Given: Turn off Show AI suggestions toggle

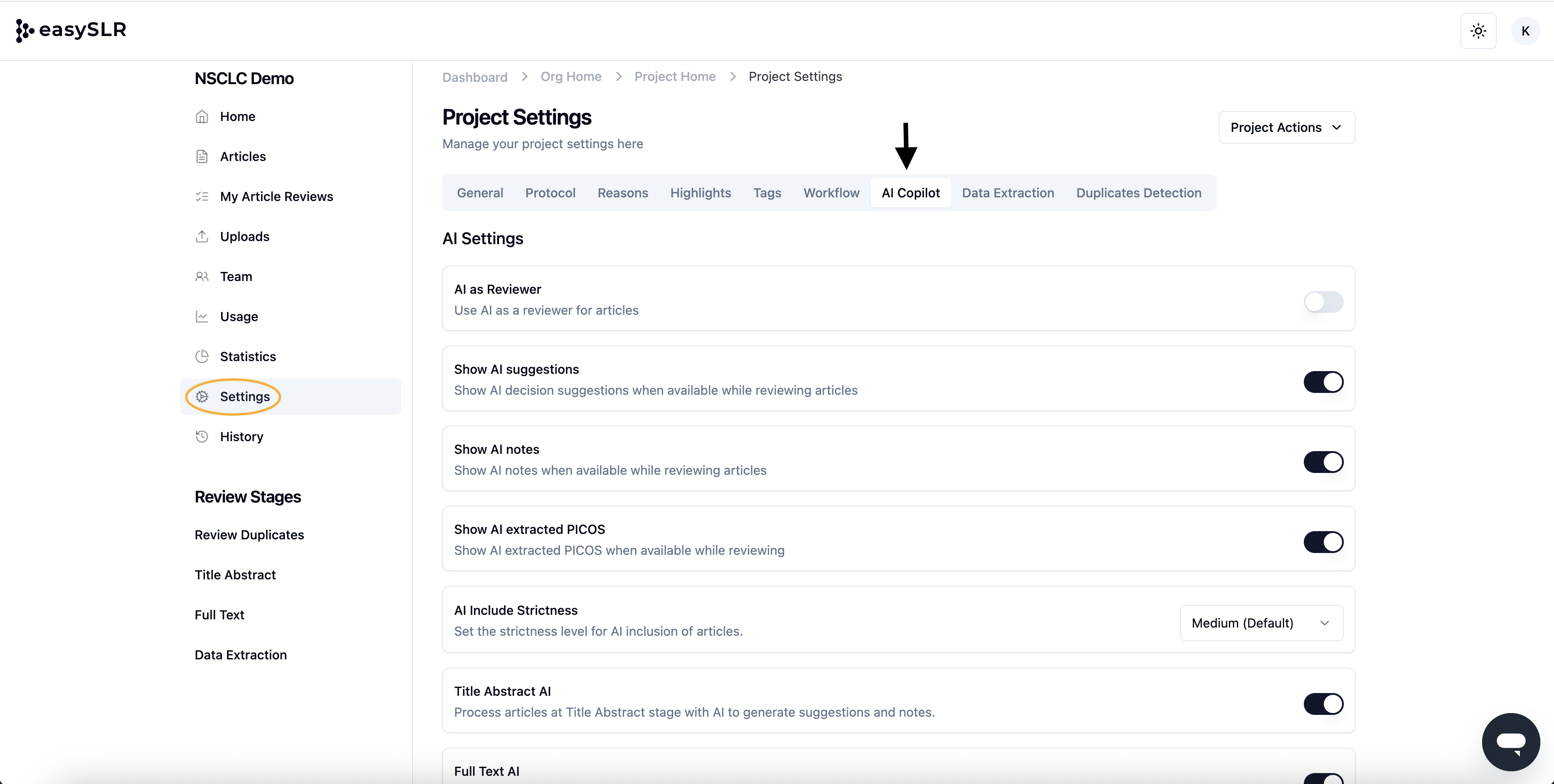Looking at the screenshot, I should pyautogui.click(x=1323, y=382).
